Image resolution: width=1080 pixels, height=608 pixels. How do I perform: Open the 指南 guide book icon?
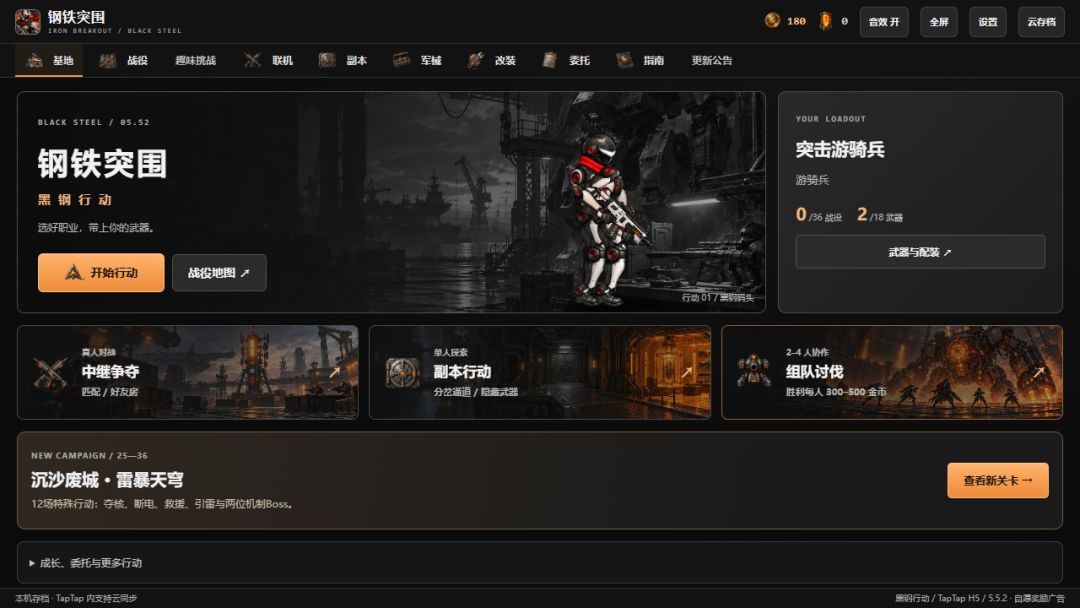point(624,61)
